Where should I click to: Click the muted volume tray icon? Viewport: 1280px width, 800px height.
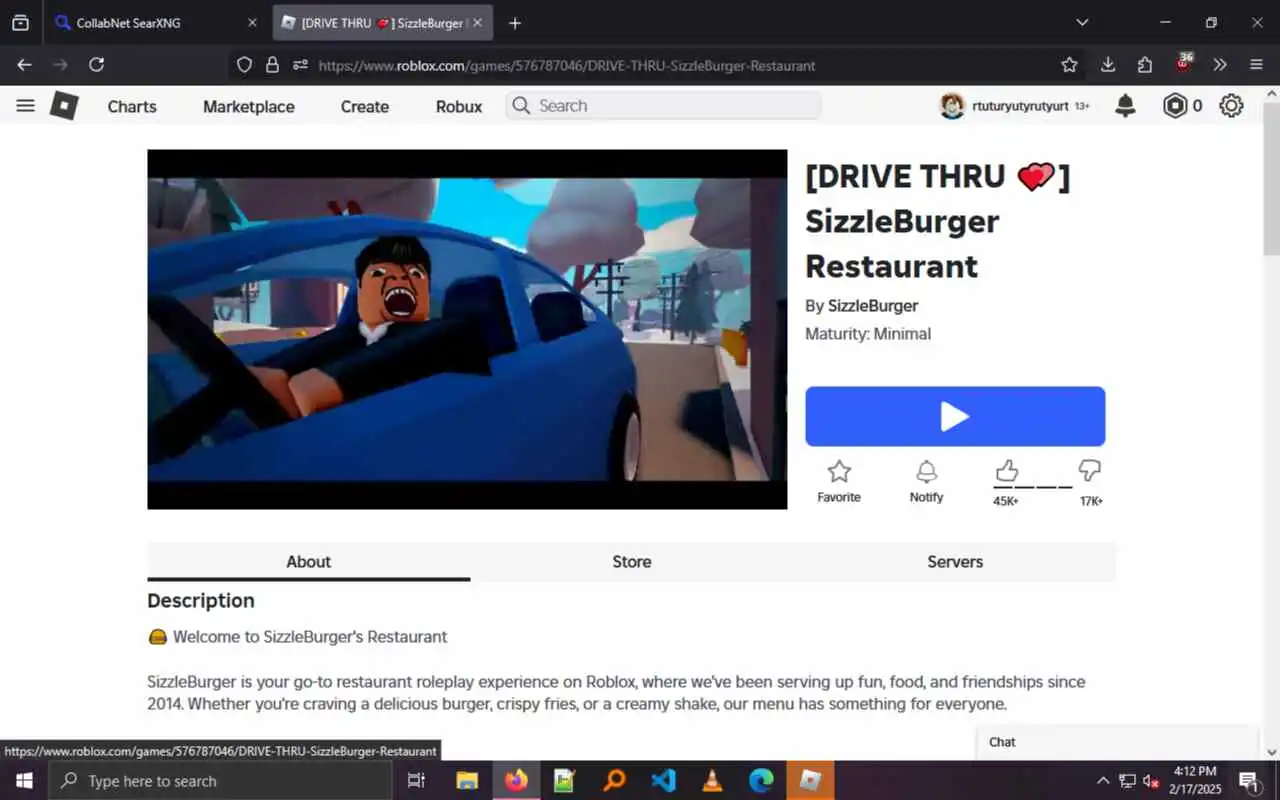(x=1151, y=781)
